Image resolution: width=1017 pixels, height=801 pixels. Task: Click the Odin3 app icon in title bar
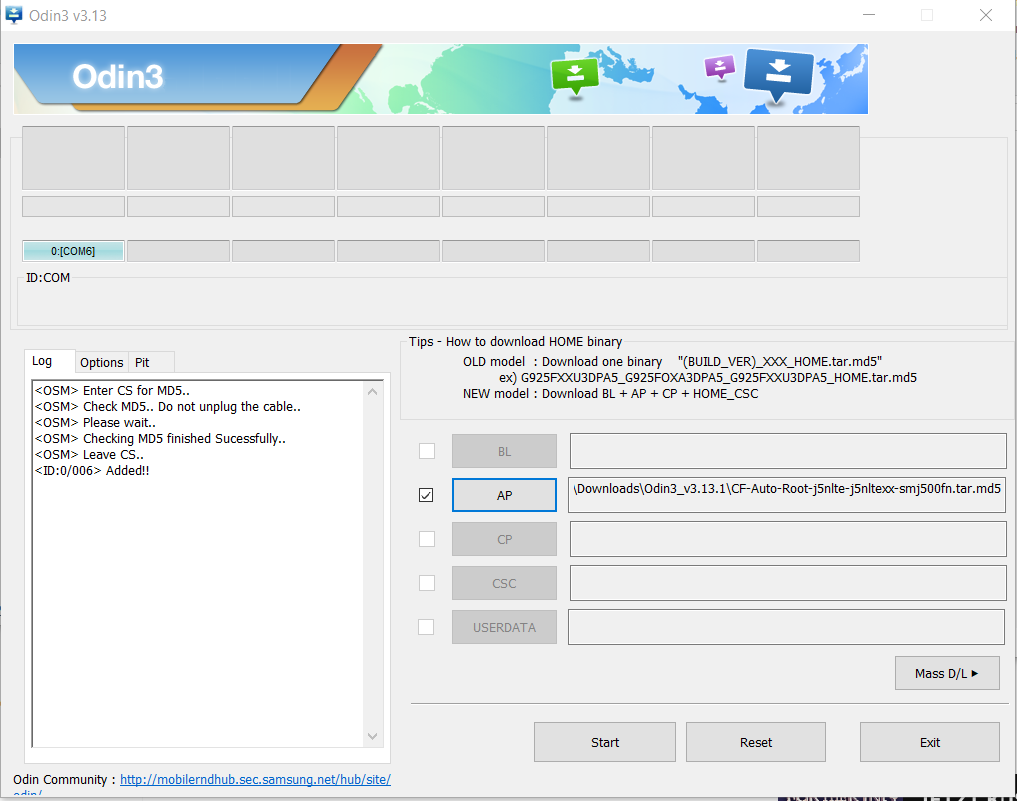[x=14, y=14]
